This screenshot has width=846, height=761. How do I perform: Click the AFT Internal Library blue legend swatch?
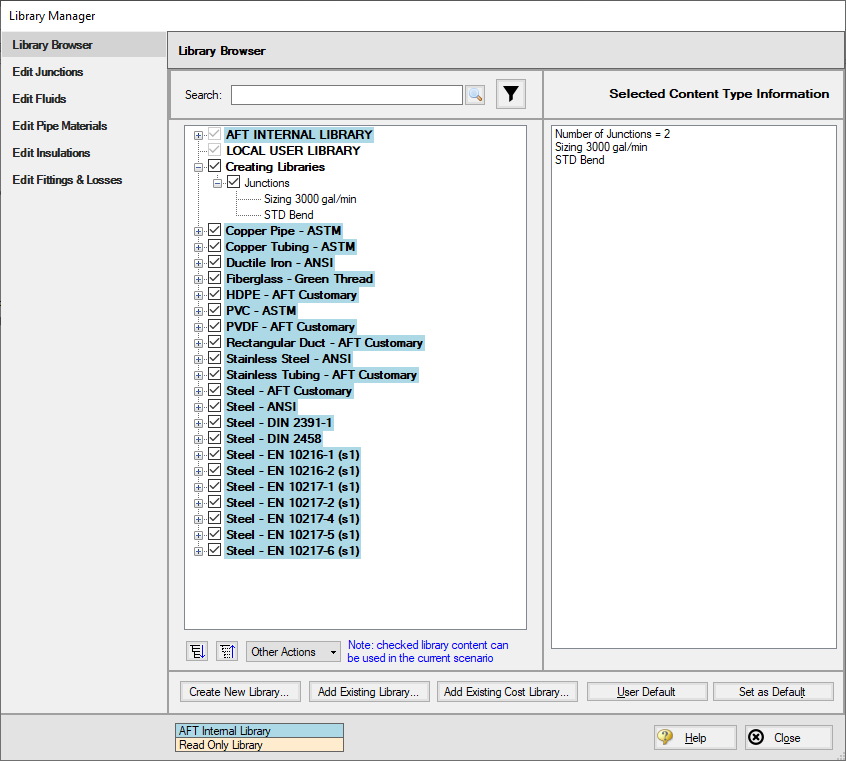pos(259,731)
